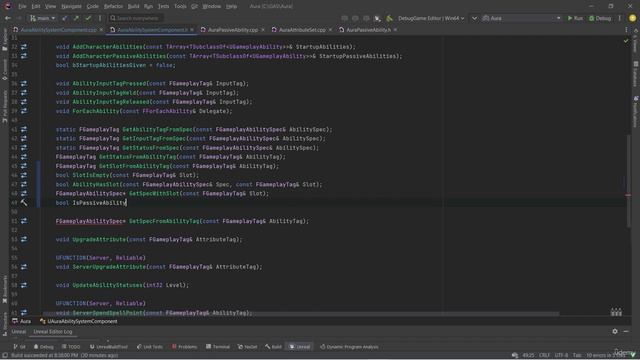
Task: Click the Build solution hammer icon
Action: [390, 18]
